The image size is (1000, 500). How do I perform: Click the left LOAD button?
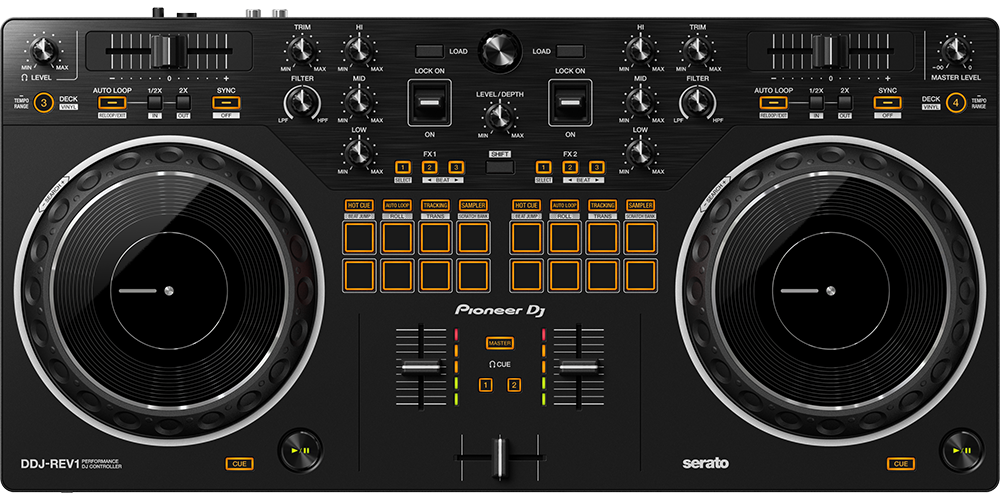coord(430,51)
